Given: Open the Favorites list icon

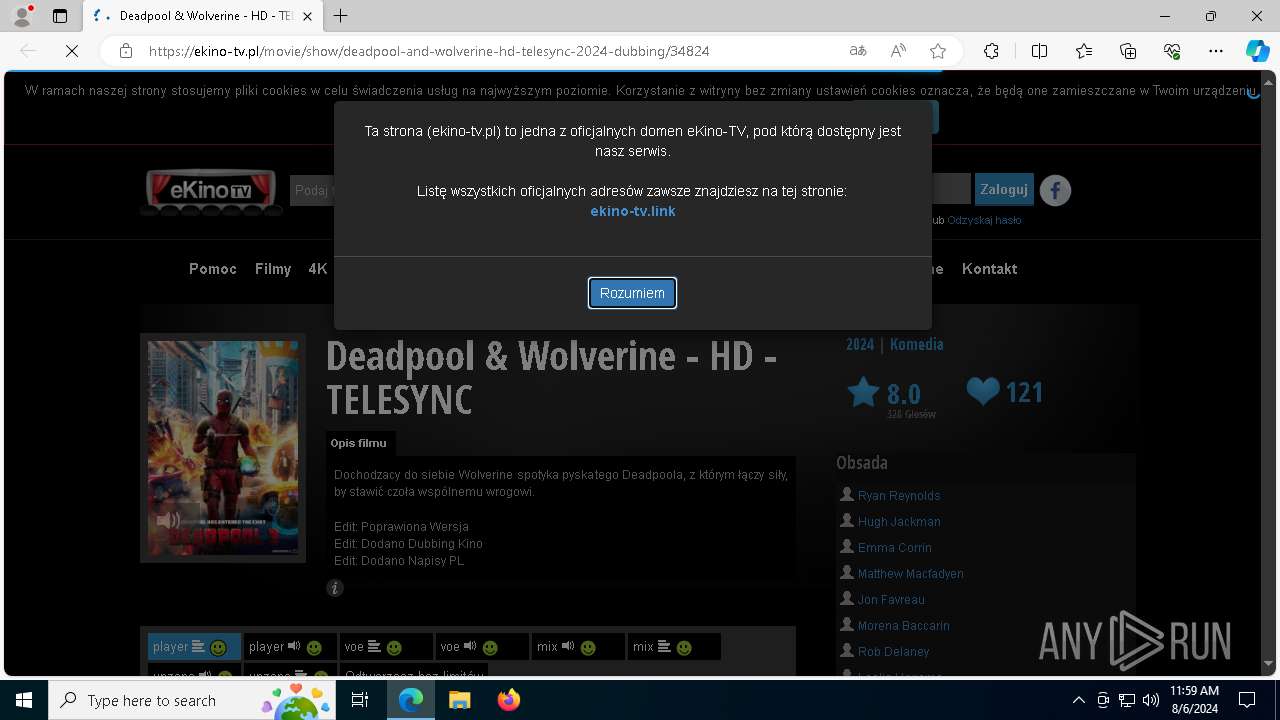Looking at the screenshot, I should tap(1084, 51).
